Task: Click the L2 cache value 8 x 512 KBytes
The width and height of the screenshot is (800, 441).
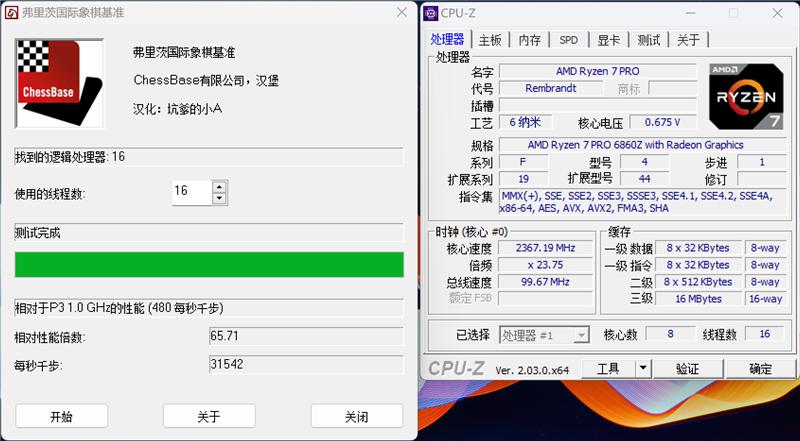Action: pos(698,282)
